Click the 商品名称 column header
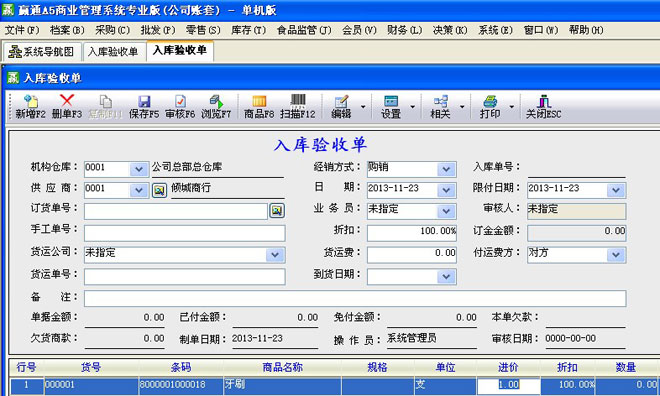The height and width of the screenshot is (396, 660). click(282, 367)
